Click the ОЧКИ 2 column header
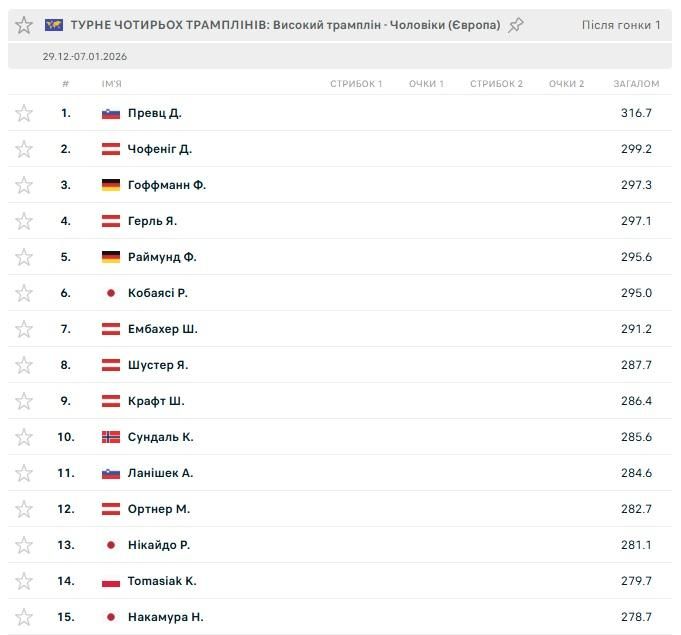 (x=566, y=84)
